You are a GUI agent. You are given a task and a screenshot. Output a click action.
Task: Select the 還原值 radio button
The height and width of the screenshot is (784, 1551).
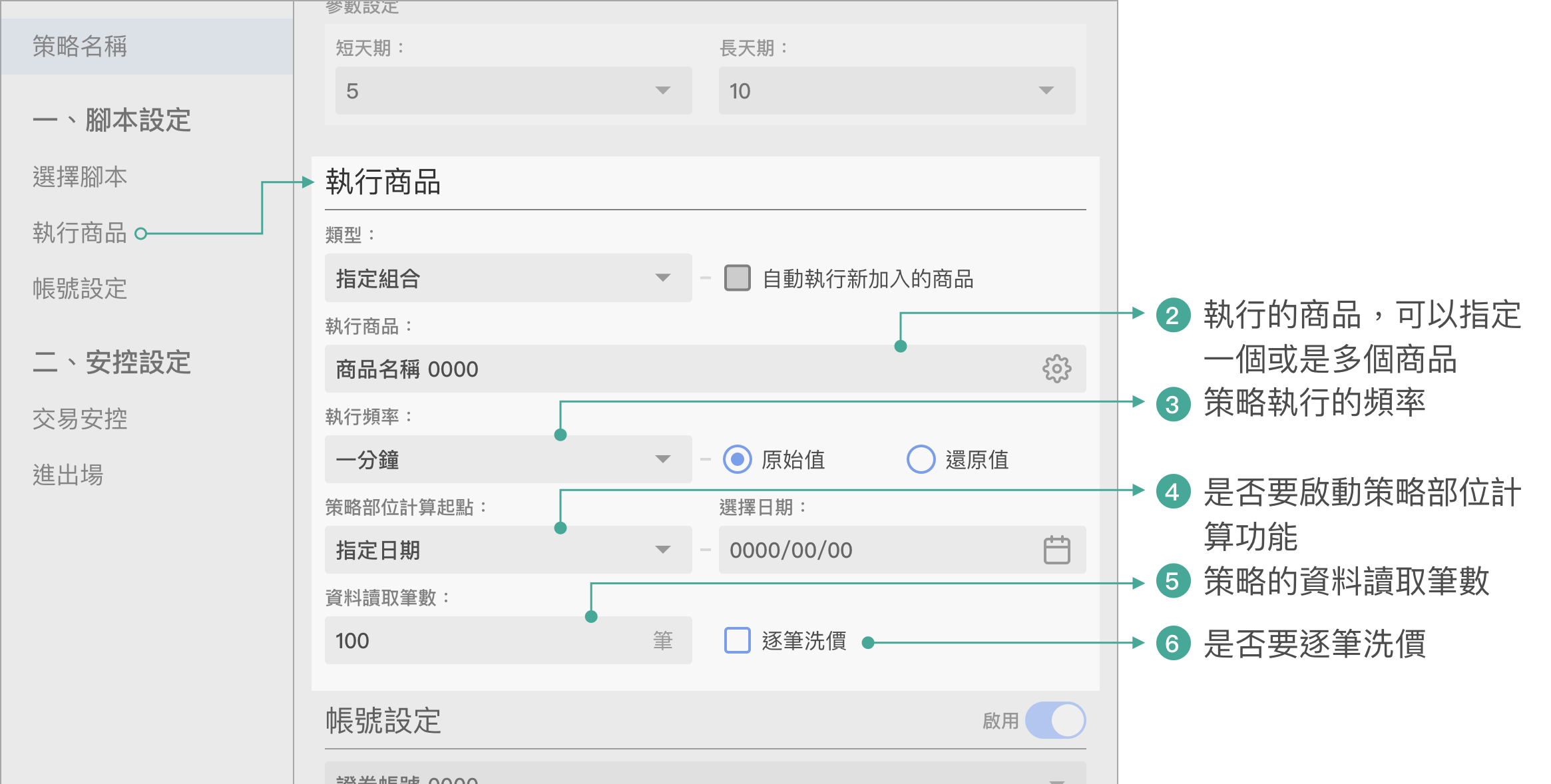coord(921,459)
